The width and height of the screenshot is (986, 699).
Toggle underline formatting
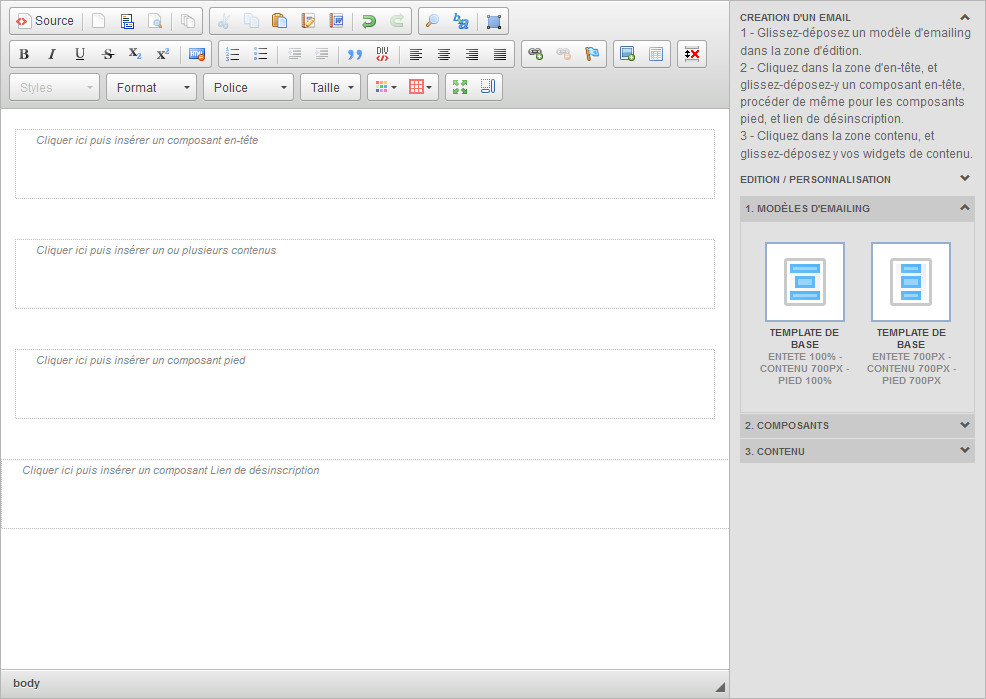tap(80, 54)
